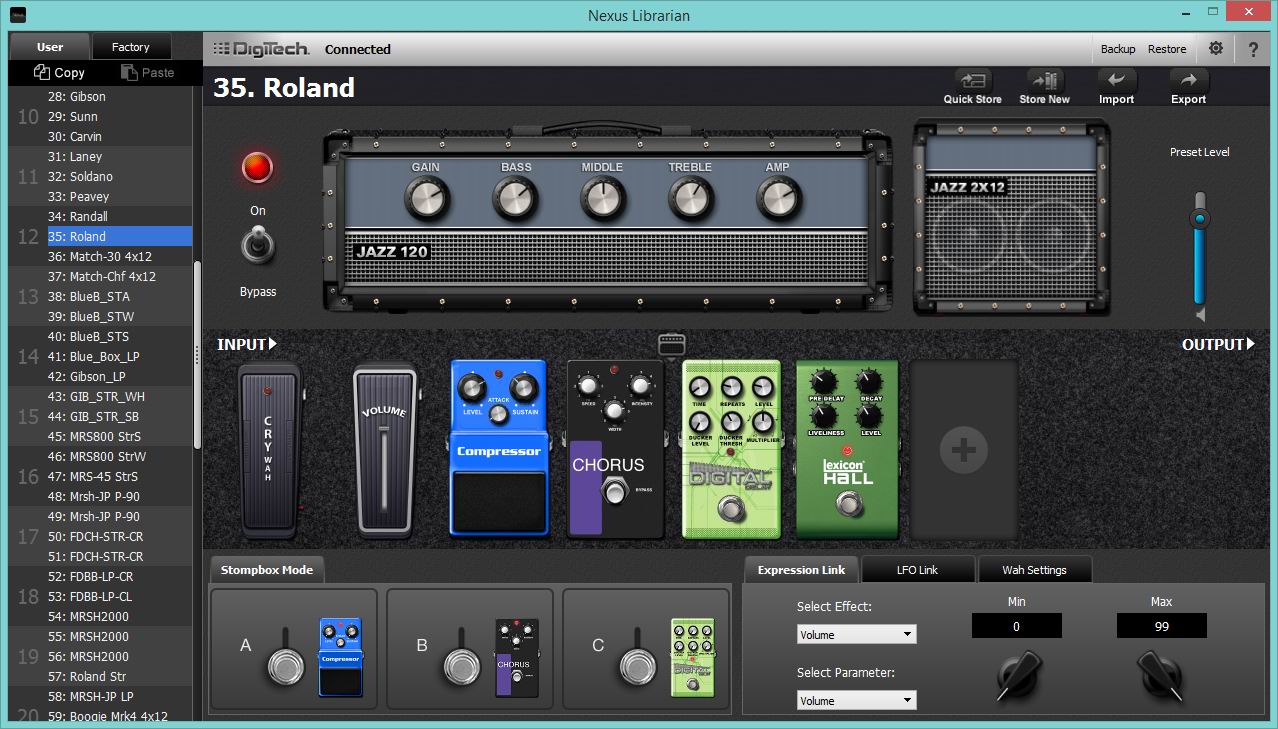The height and width of the screenshot is (729, 1278).
Task: Open the Import preset icon
Action: pyautogui.click(x=1116, y=81)
